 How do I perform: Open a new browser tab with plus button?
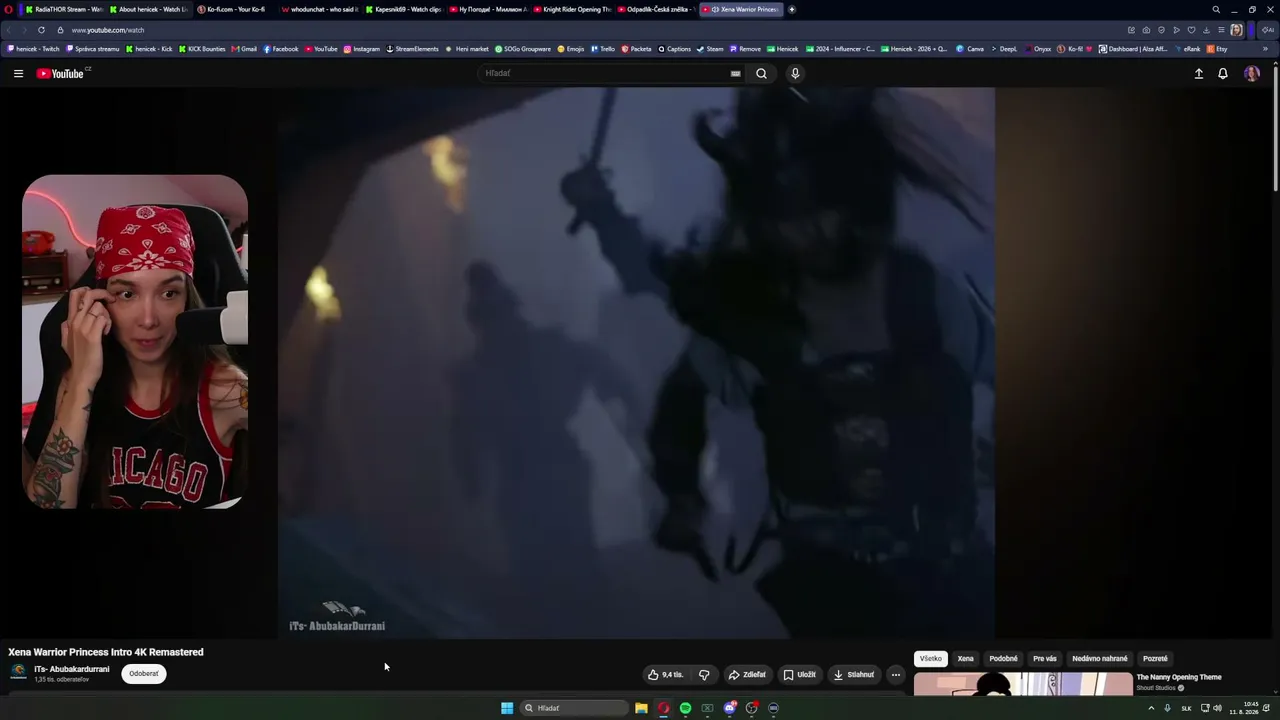click(792, 9)
